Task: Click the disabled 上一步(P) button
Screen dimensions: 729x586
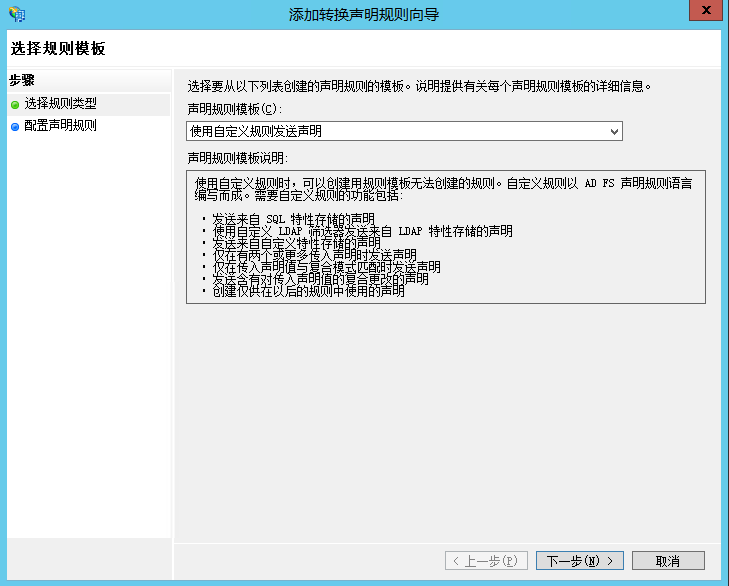Action: [486, 560]
